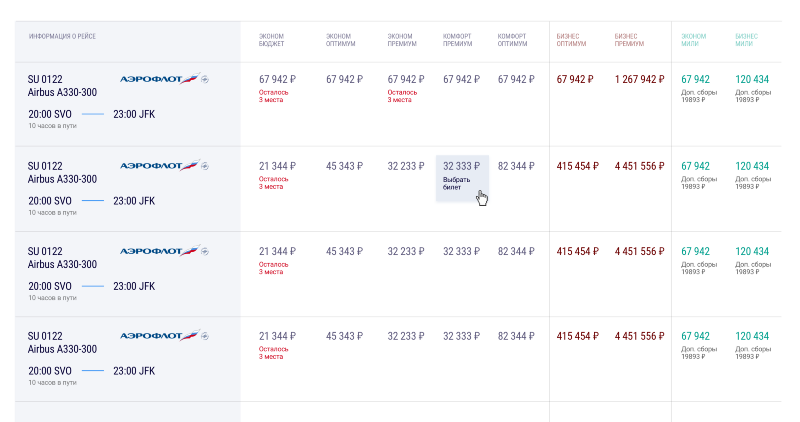Click the Aeroflot logo in the second flight row
800x422 pixels.
(159, 165)
